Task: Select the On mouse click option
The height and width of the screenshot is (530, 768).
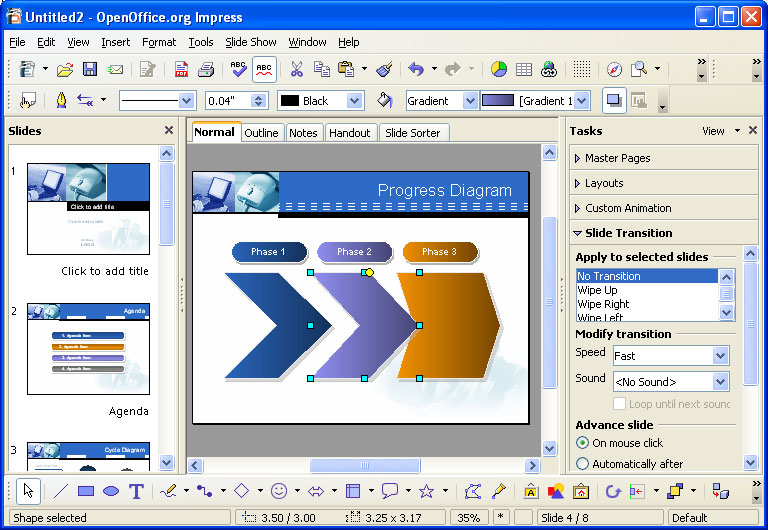Action: tap(583, 442)
